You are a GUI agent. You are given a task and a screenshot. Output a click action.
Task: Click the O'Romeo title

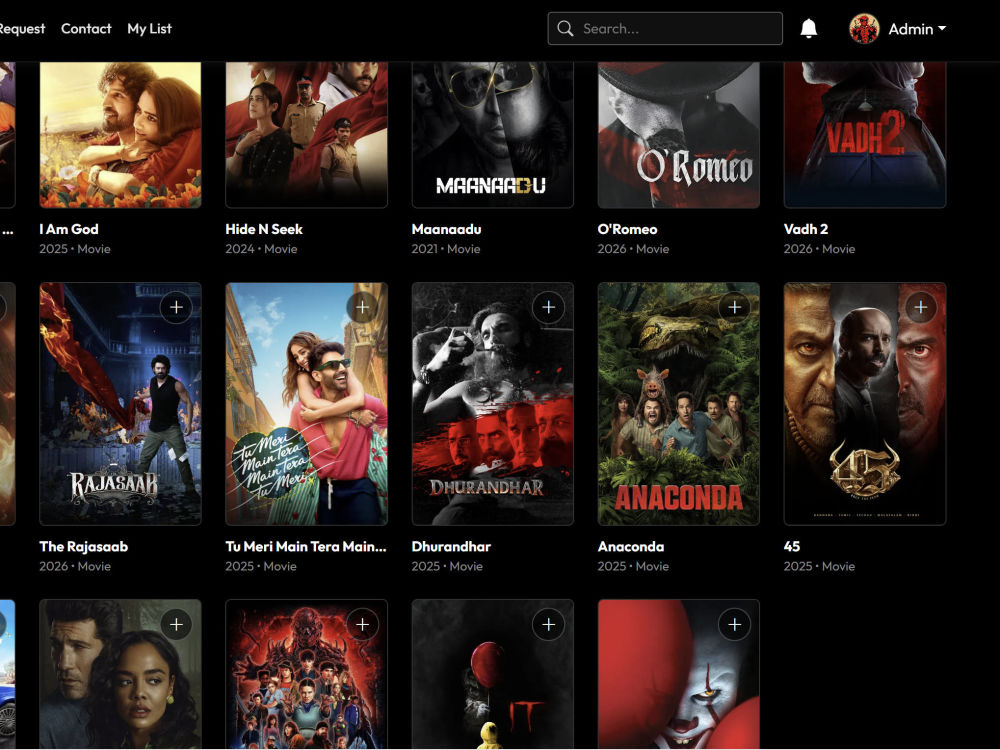tap(628, 229)
